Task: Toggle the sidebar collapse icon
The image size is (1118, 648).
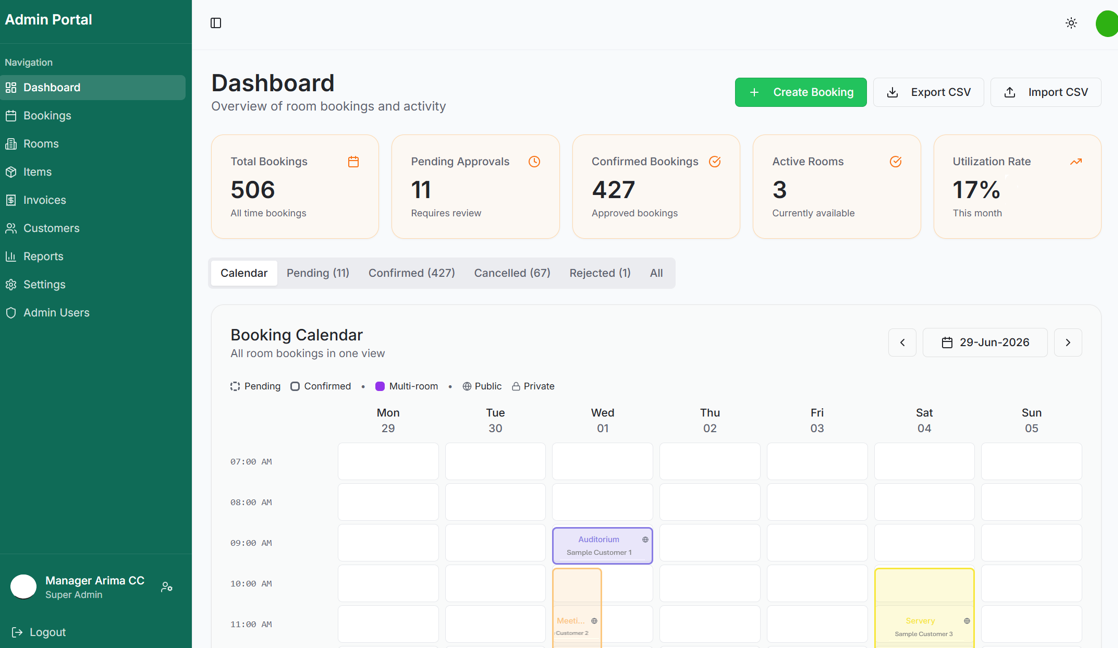Action: click(215, 23)
